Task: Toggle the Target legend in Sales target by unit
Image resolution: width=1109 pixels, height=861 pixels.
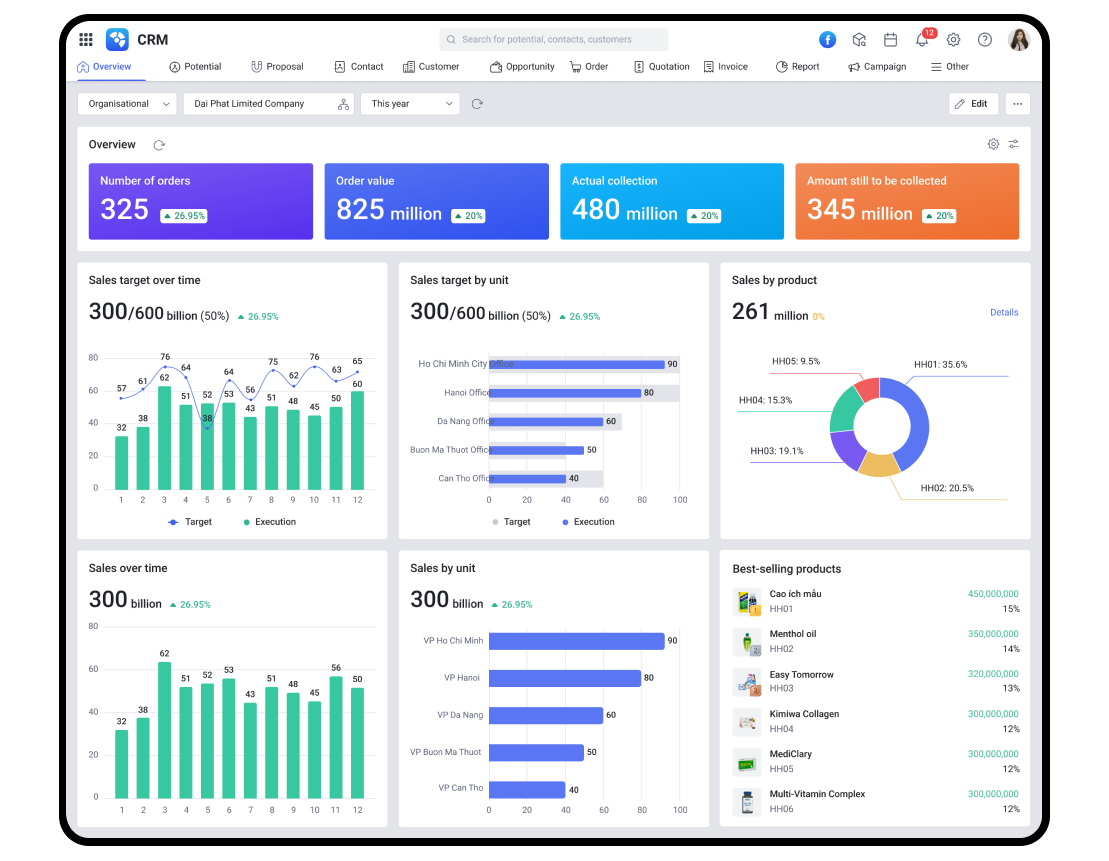Action: tap(512, 521)
